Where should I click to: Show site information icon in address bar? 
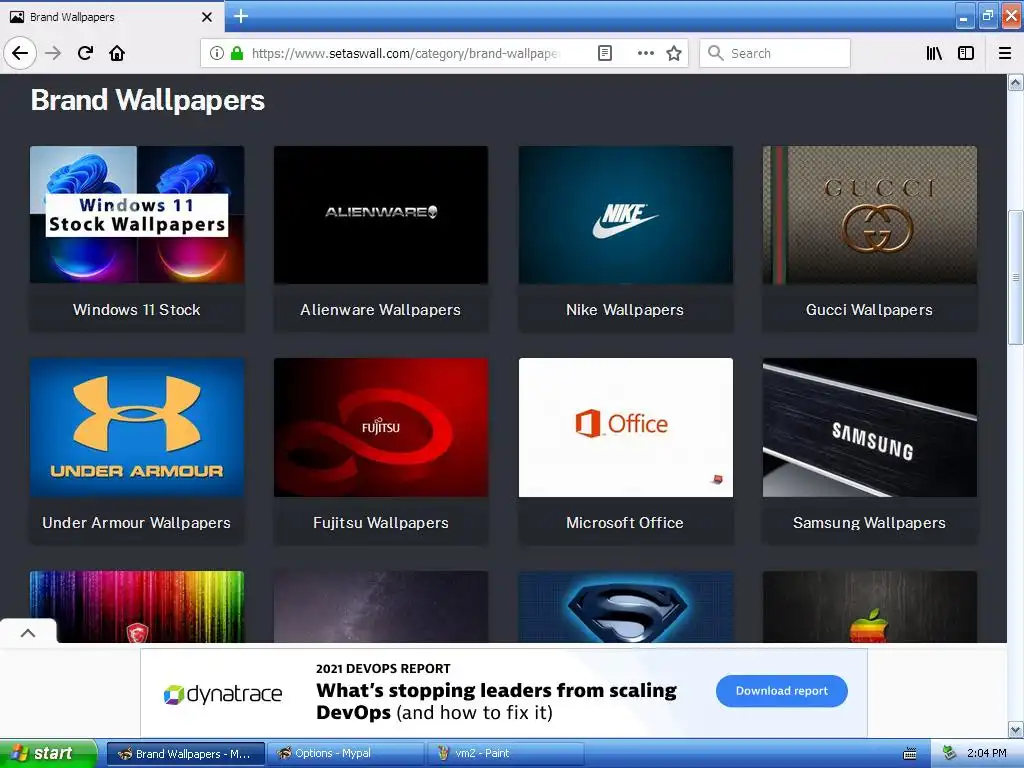[217, 53]
